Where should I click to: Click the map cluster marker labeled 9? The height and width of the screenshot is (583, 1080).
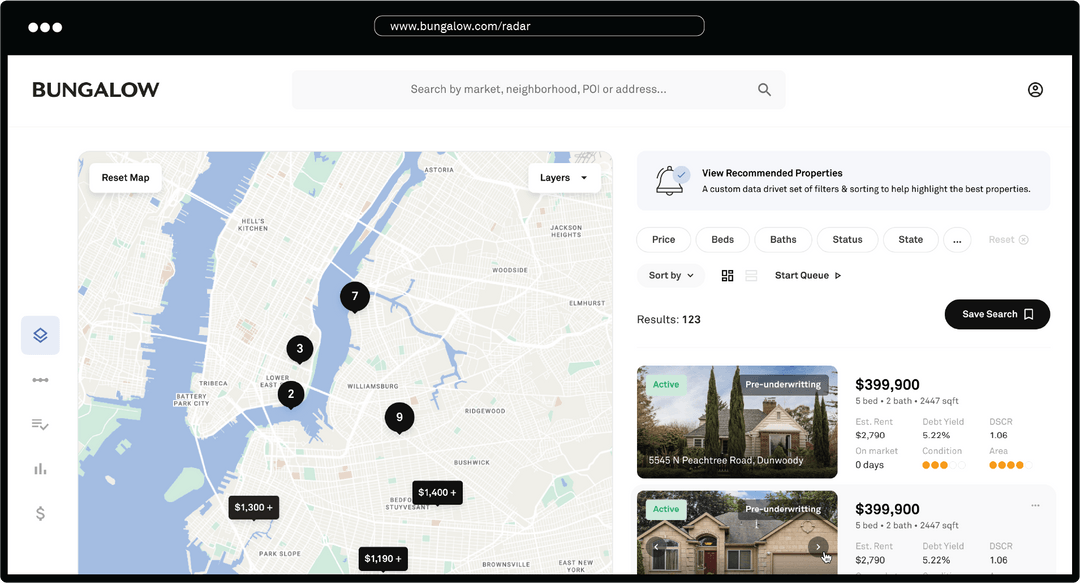[x=399, y=418]
